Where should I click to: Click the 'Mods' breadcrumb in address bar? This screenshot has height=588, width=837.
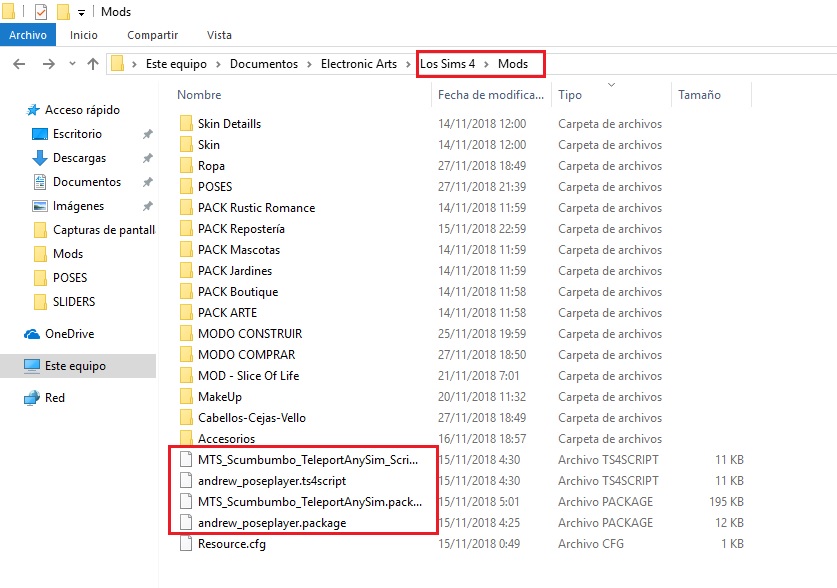click(x=513, y=64)
